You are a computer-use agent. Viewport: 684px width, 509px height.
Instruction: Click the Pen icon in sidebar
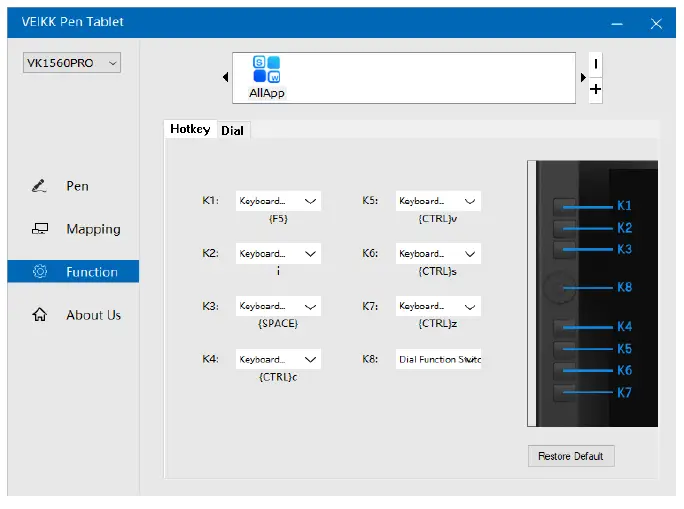click(40, 186)
